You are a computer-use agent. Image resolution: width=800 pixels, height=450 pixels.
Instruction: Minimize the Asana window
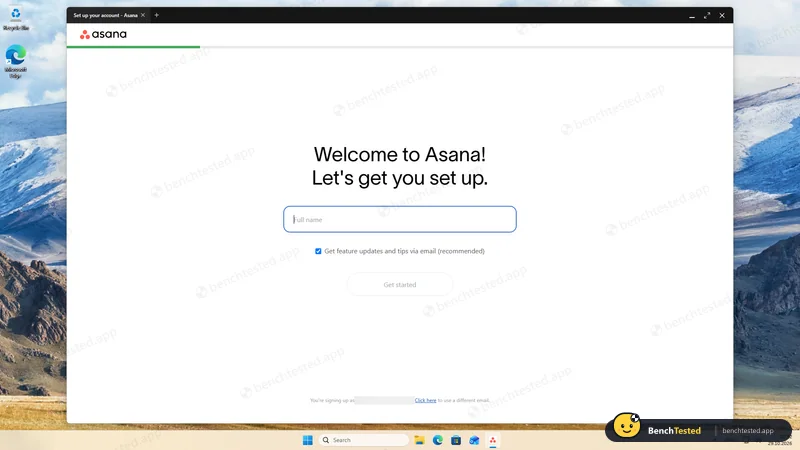[692, 16]
